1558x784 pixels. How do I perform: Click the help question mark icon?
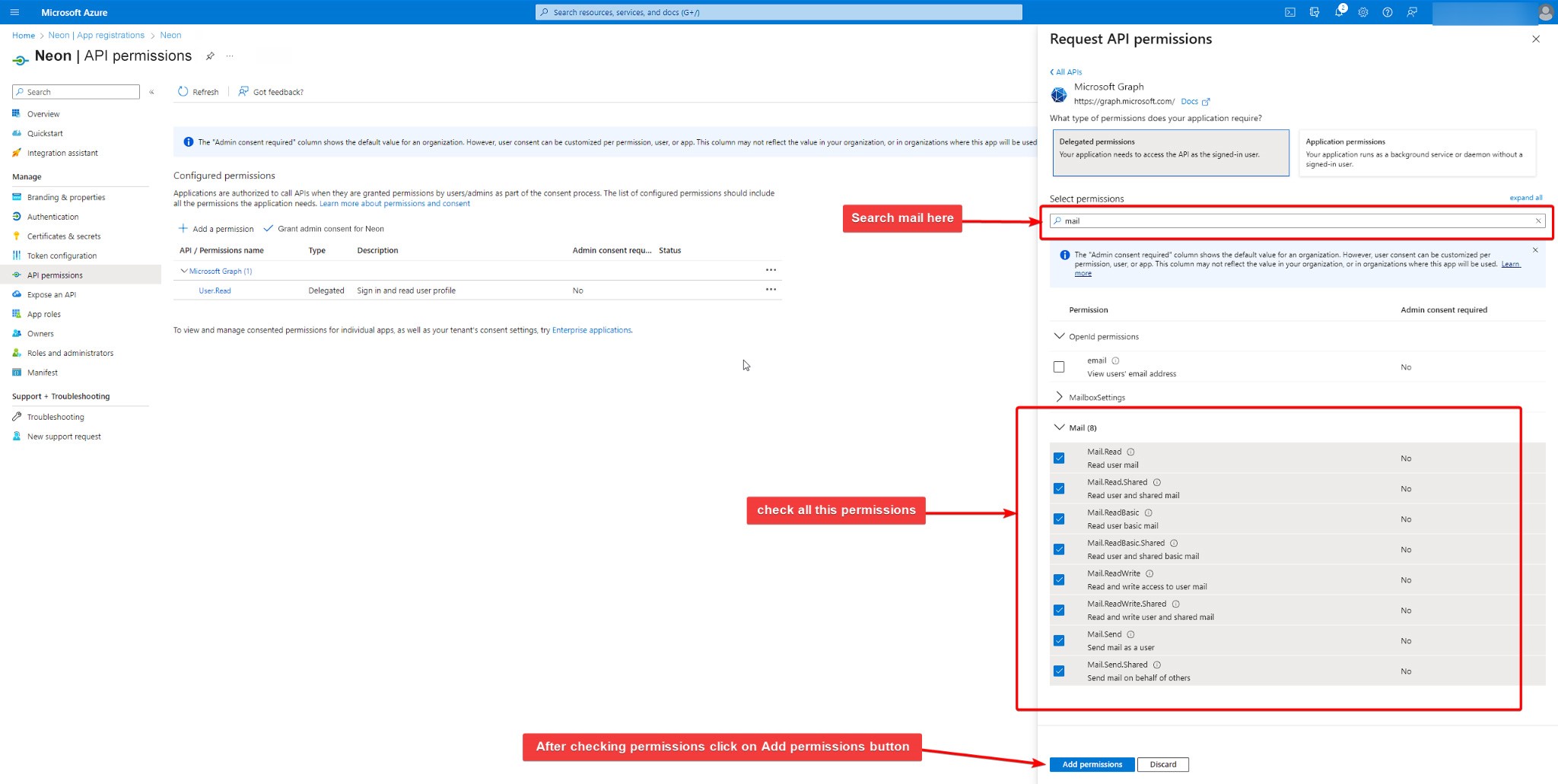pos(1387,12)
